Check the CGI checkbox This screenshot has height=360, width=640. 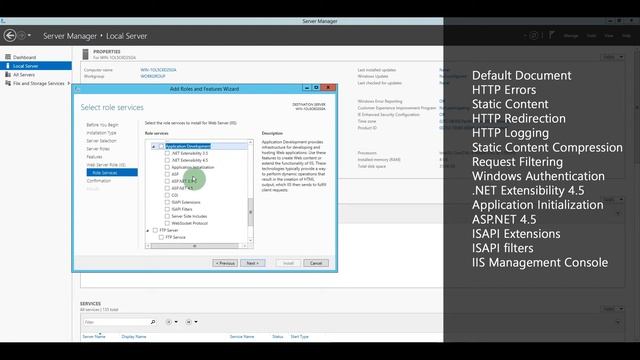(x=167, y=195)
